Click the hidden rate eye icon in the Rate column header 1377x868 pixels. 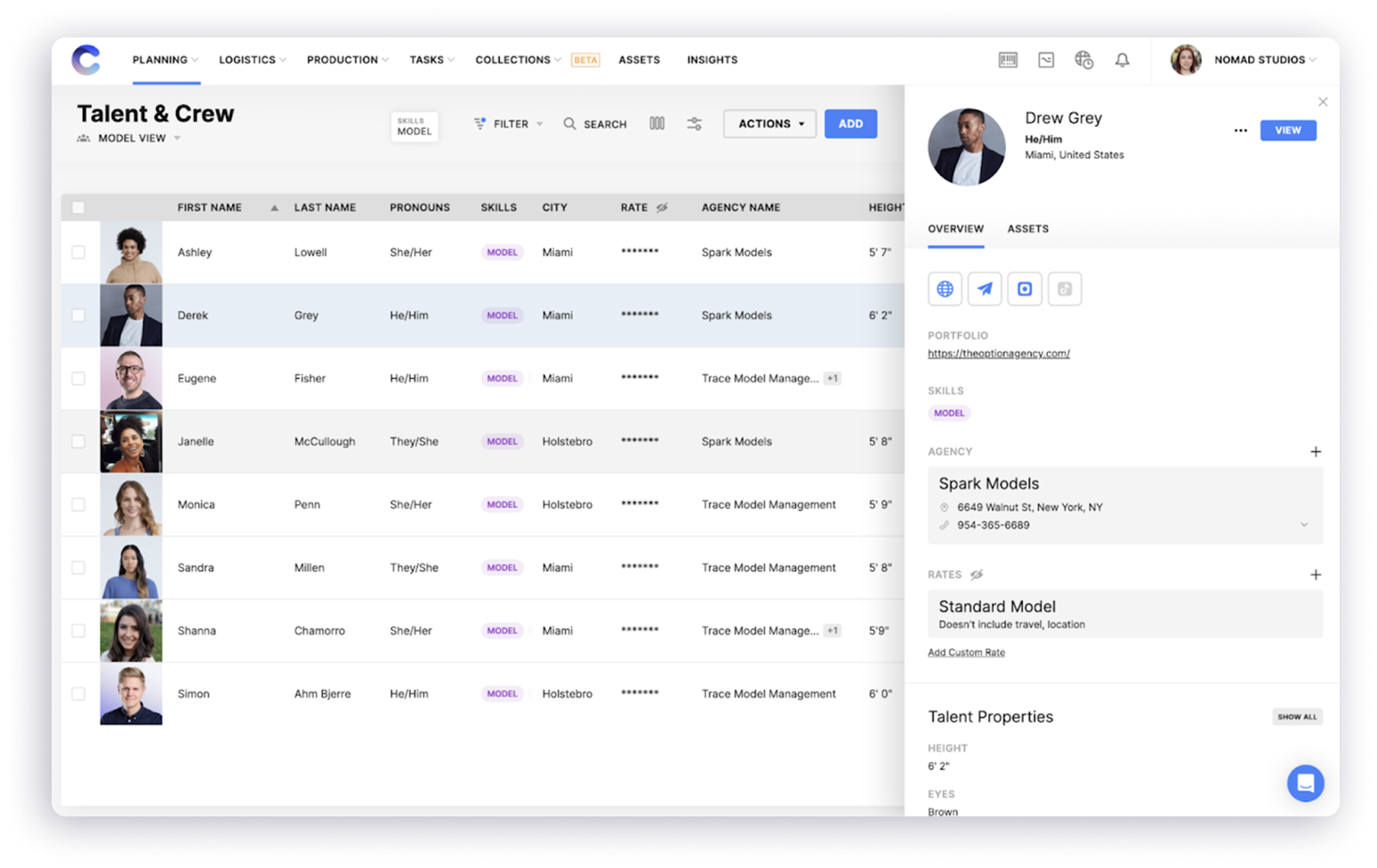(662, 207)
